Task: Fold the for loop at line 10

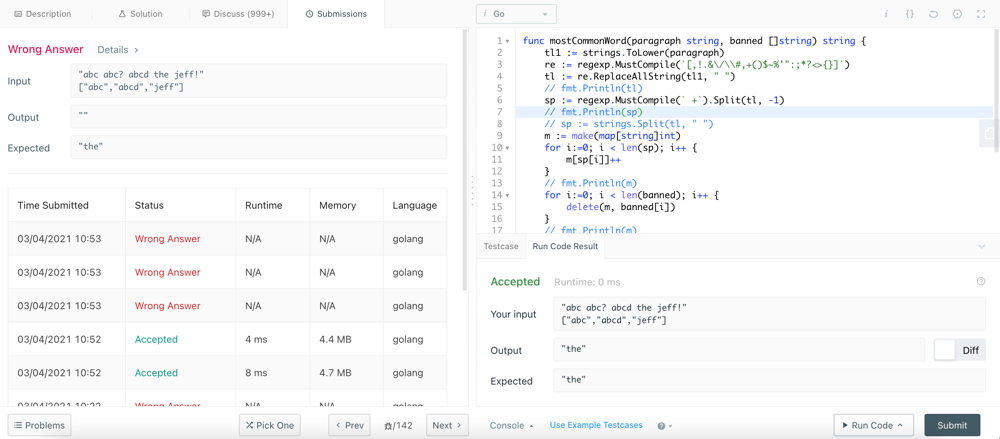Action: click(508, 148)
